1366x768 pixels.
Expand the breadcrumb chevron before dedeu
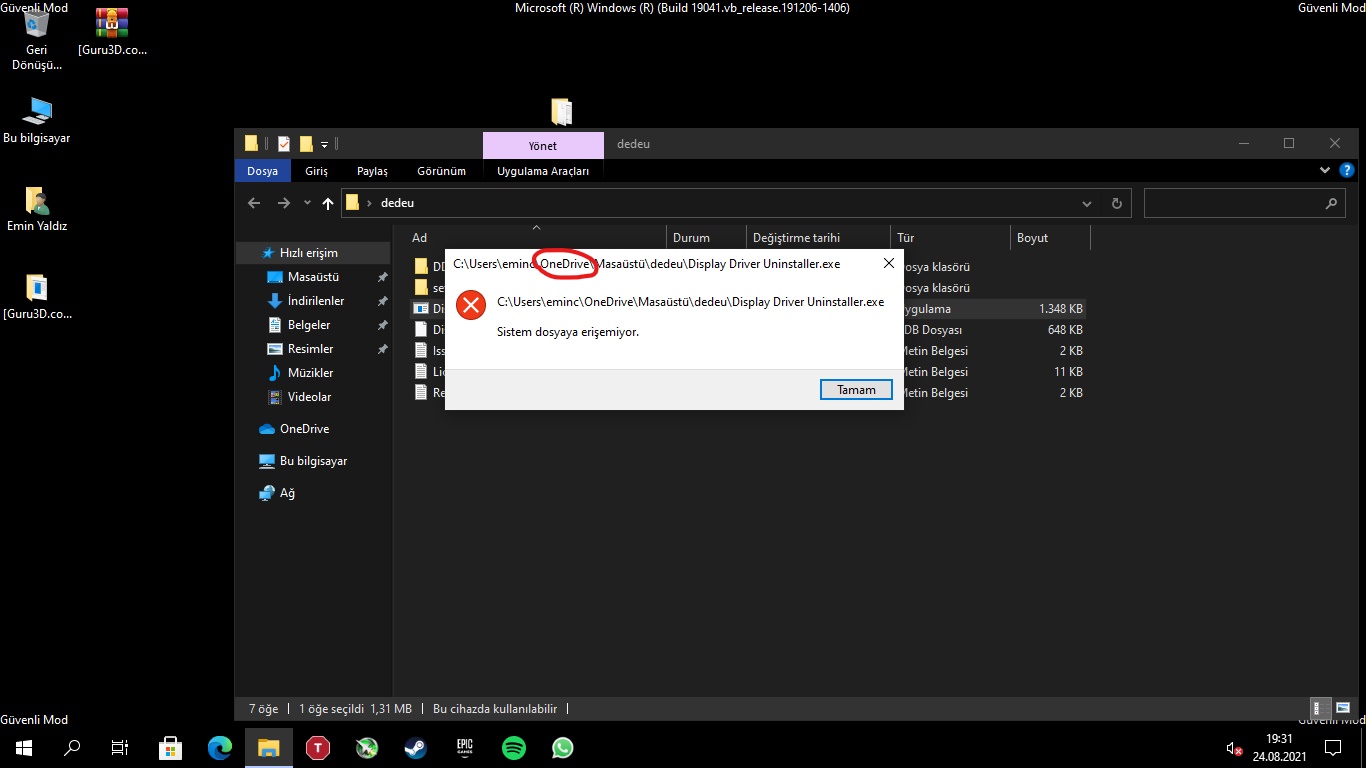pyautogui.click(x=370, y=203)
